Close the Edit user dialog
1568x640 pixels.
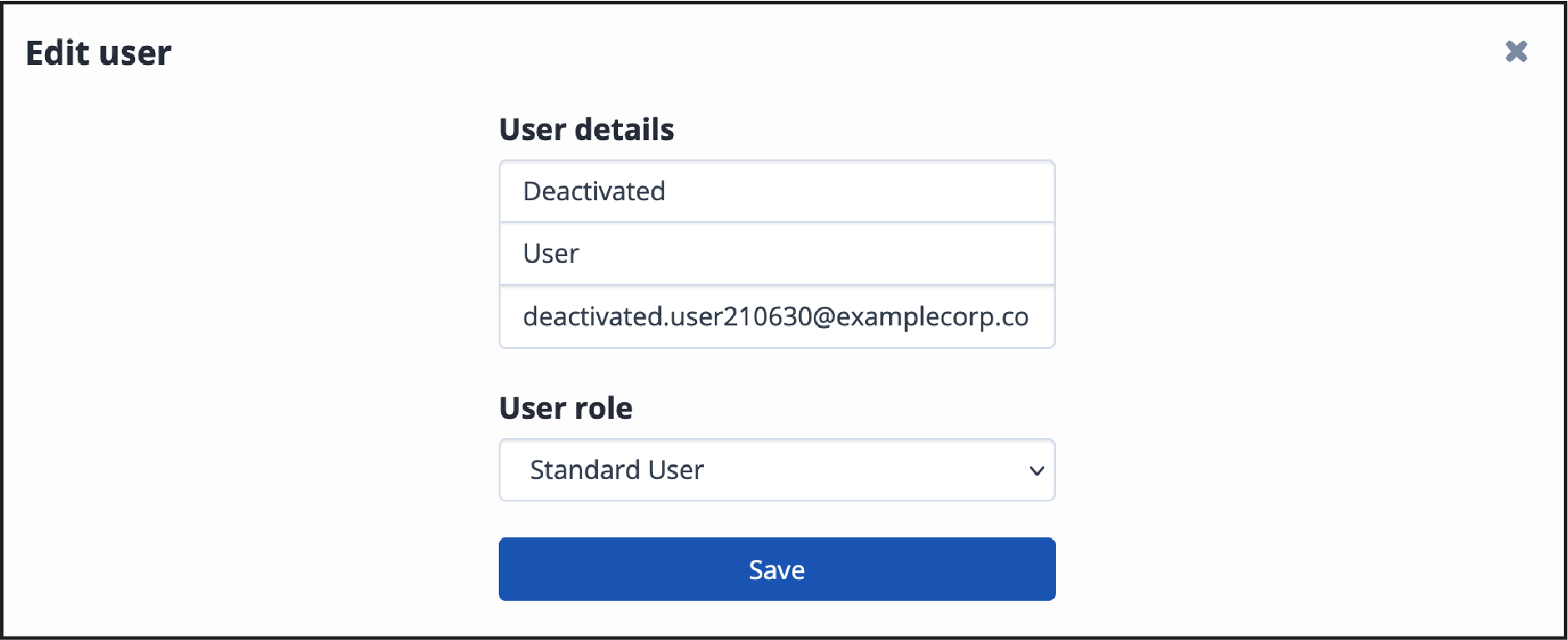(1516, 52)
